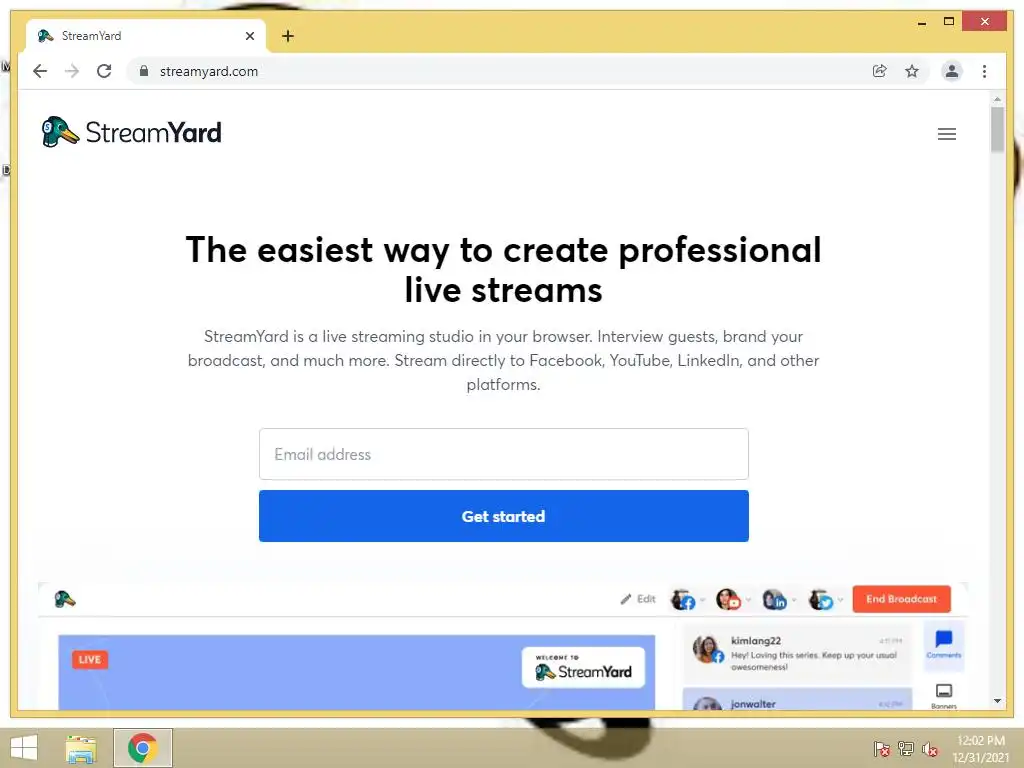The width and height of the screenshot is (1024, 768).
Task: Click the YouTube destination avatar in preview
Action: [x=729, y=600]
